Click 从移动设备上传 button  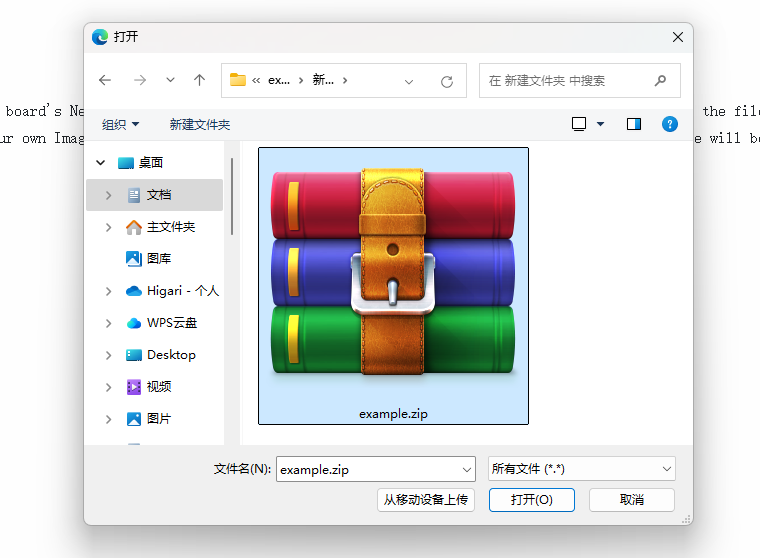click(x=426, y=500)
